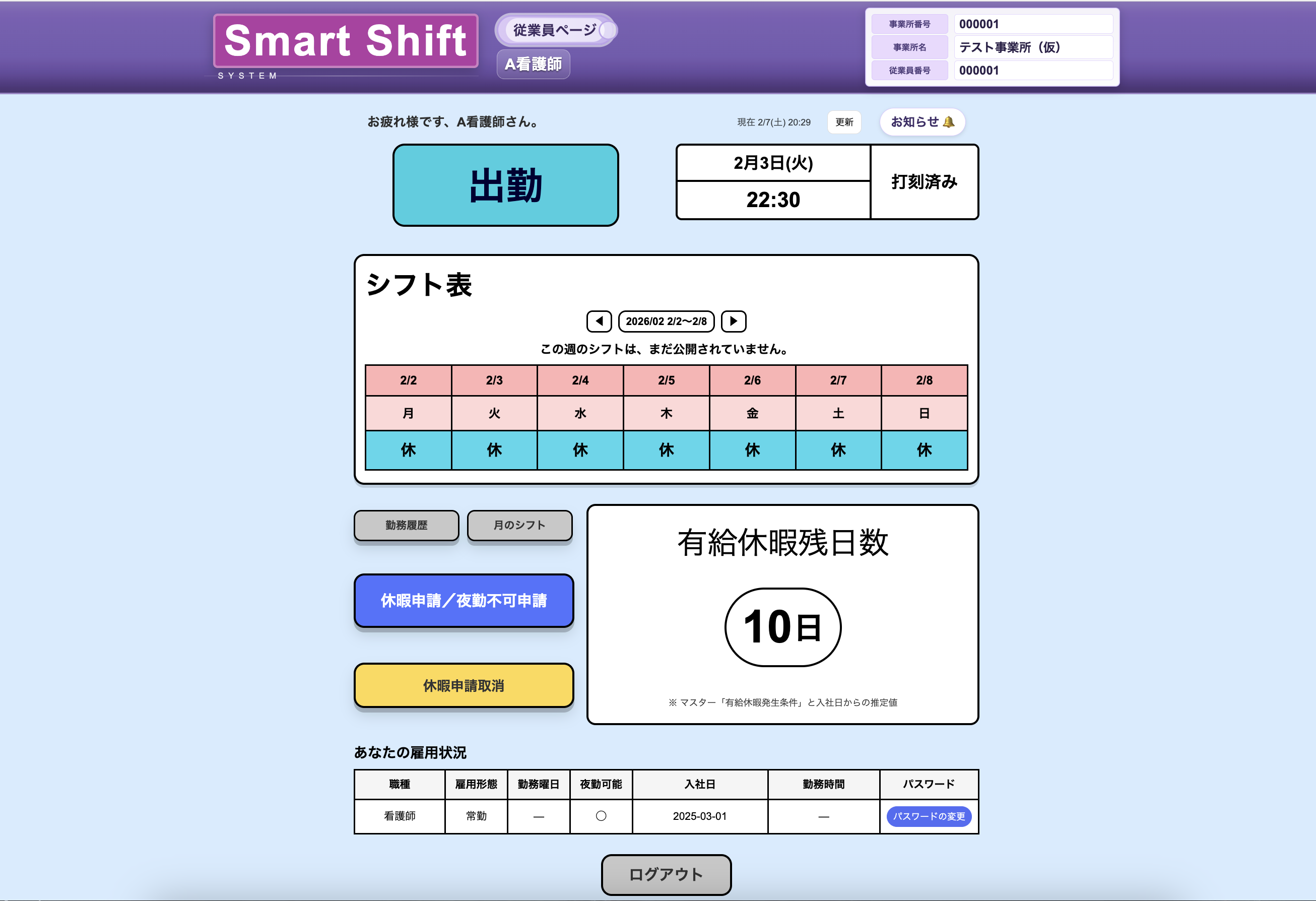The height and width of the screenshot is (901, 1316).
Task: Open 休暇申請／夜勤不可申請 request form
Action: 464,601
